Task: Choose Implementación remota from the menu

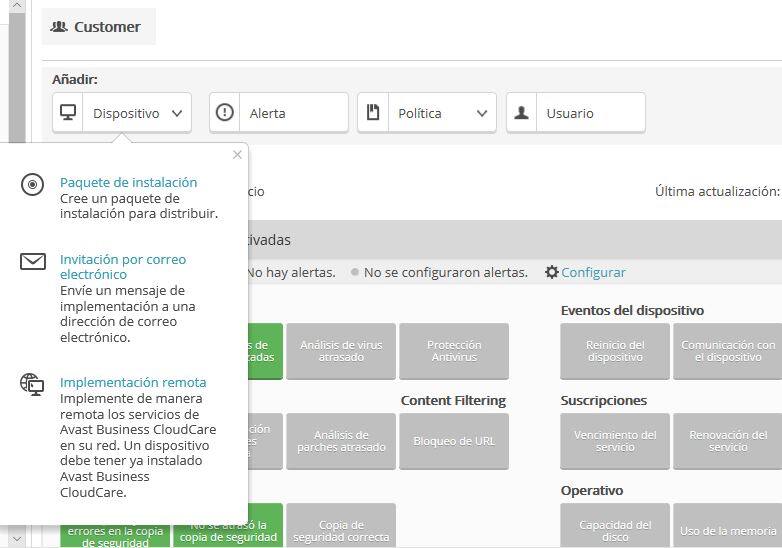Action: [133, 382]
